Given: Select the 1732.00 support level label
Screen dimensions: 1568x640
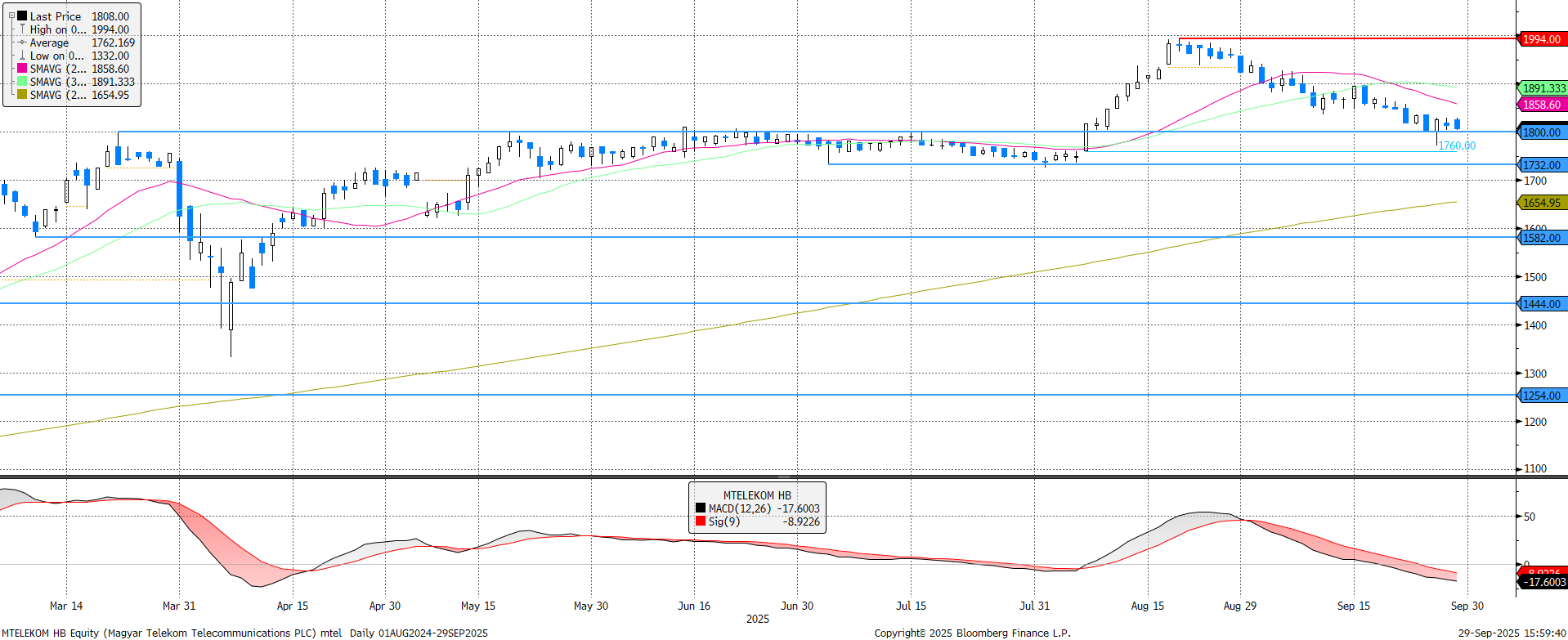Looking at the screenshot, I should coord(1541,165).
